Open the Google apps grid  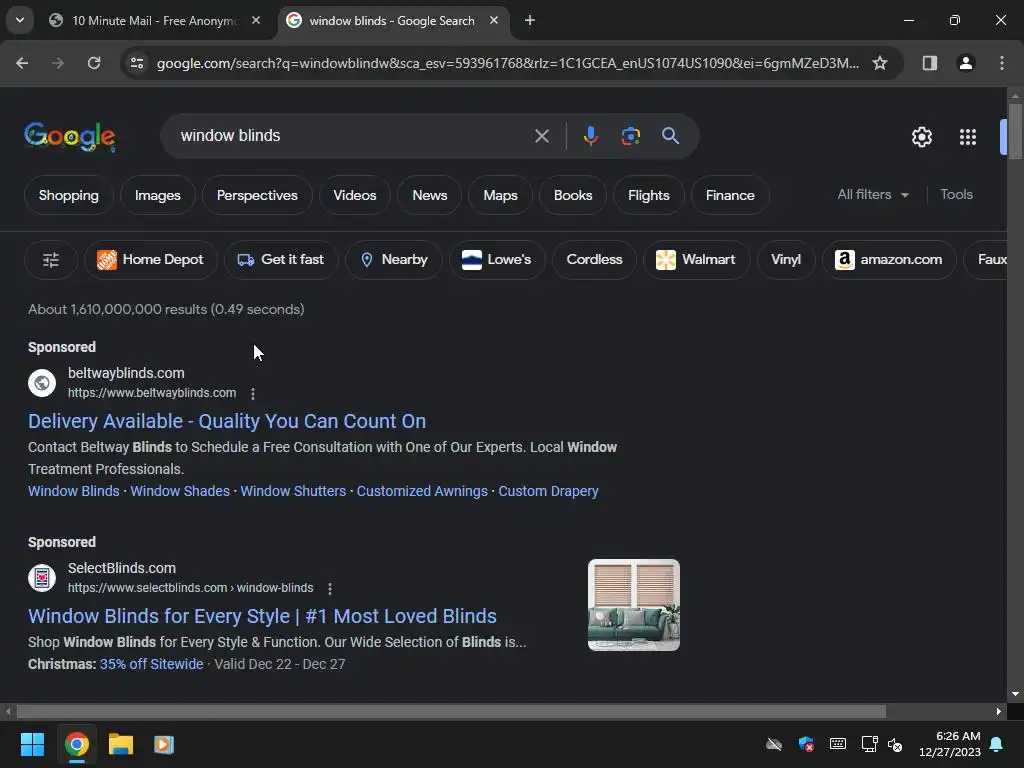point(967,137)
